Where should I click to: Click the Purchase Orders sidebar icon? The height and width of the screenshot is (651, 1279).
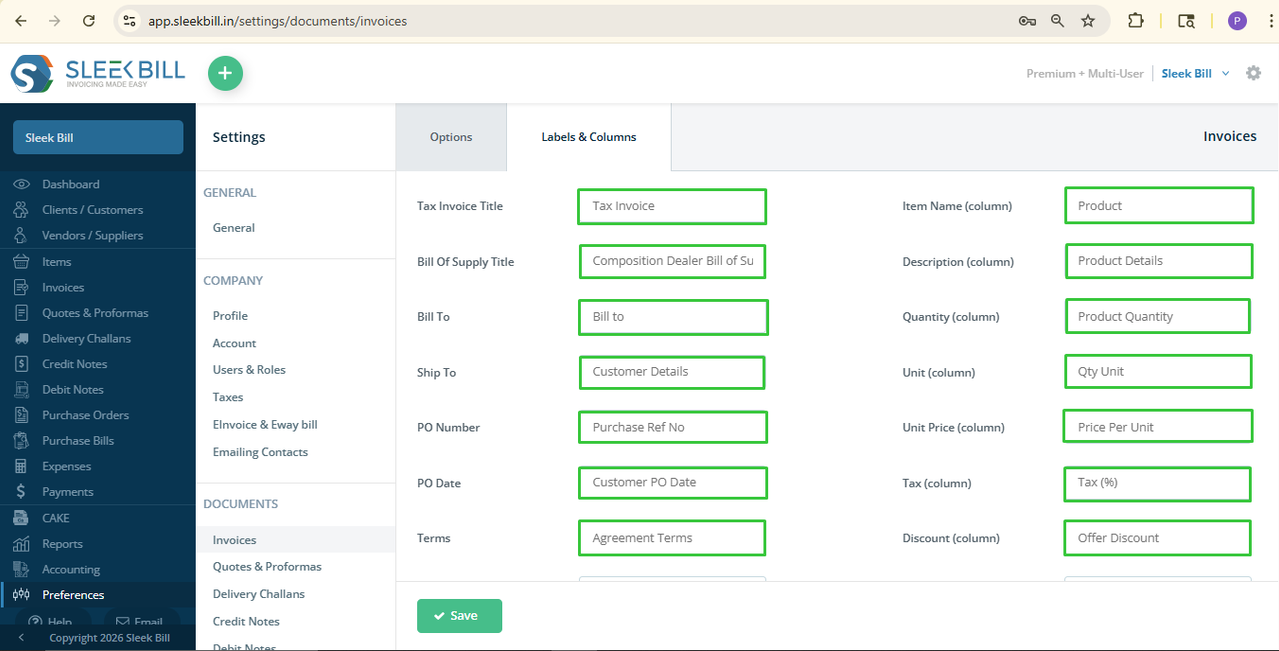click(x=21, y=415)
